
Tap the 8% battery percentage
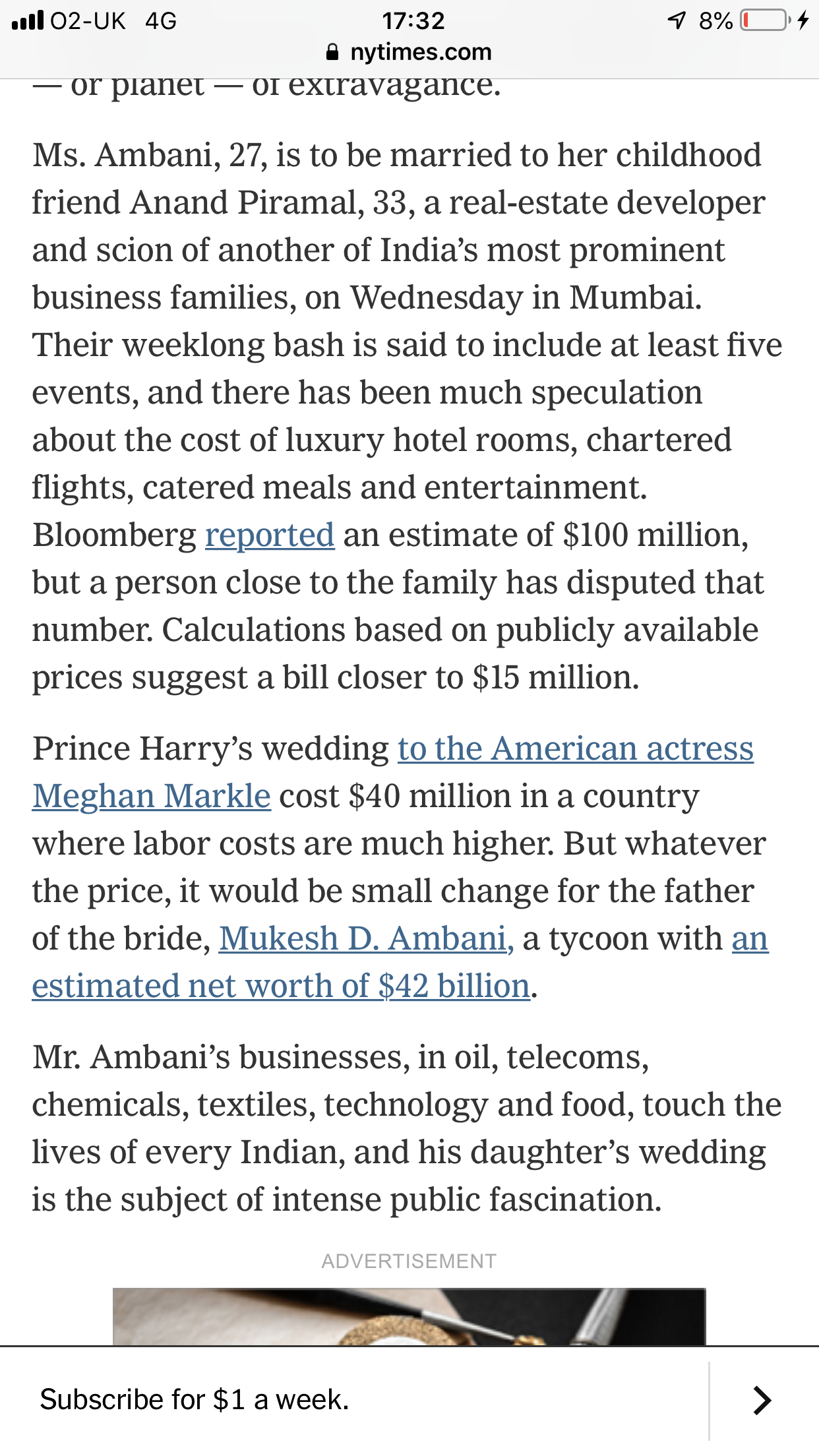(x=715, y=21)
